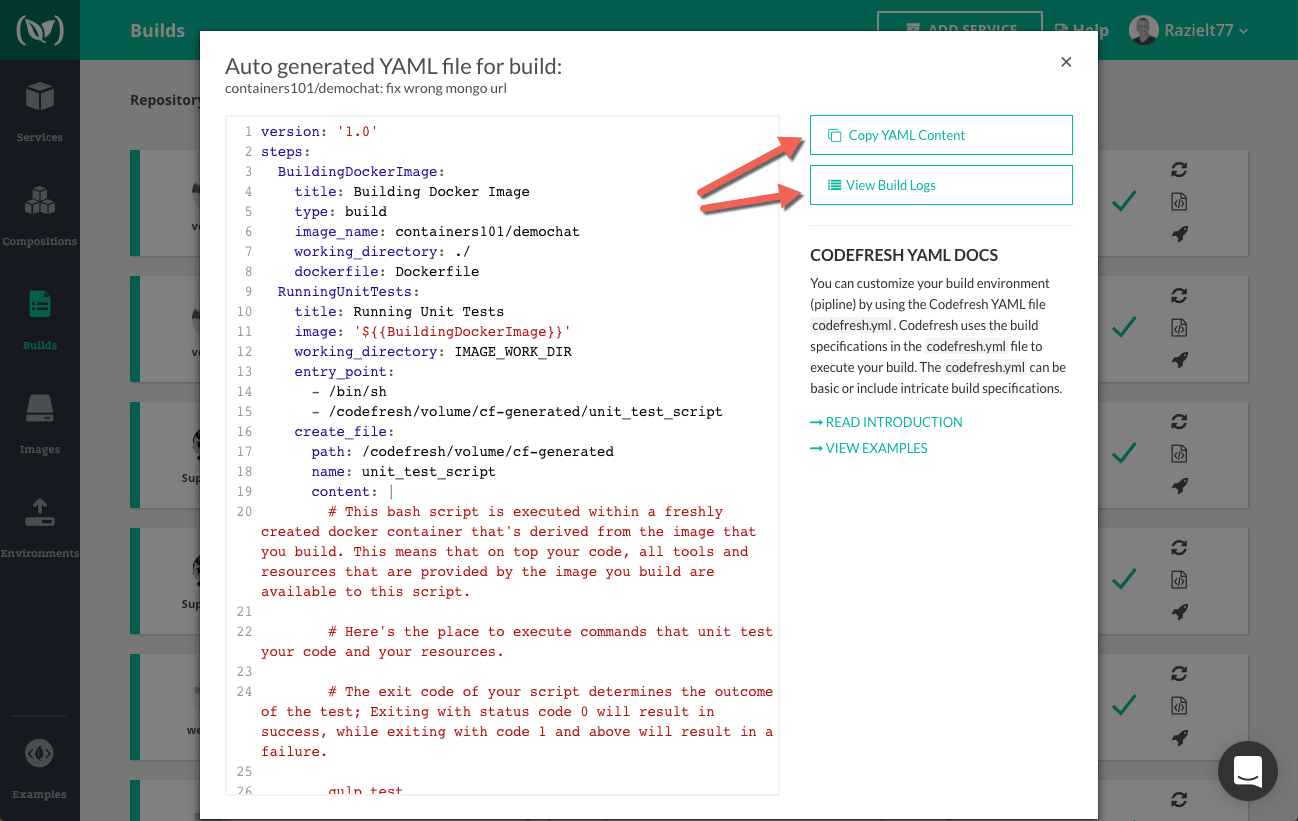Click rocket launch icon on fifth build row
Viewport: 1298px width, 821px height.
[1179, 738]
